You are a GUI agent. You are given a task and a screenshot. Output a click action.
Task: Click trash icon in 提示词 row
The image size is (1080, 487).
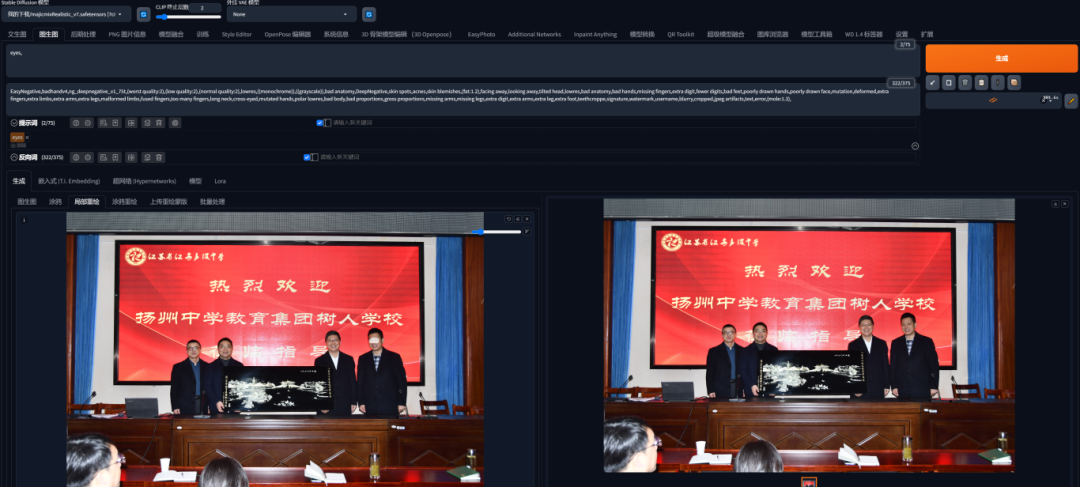(159, 123)
